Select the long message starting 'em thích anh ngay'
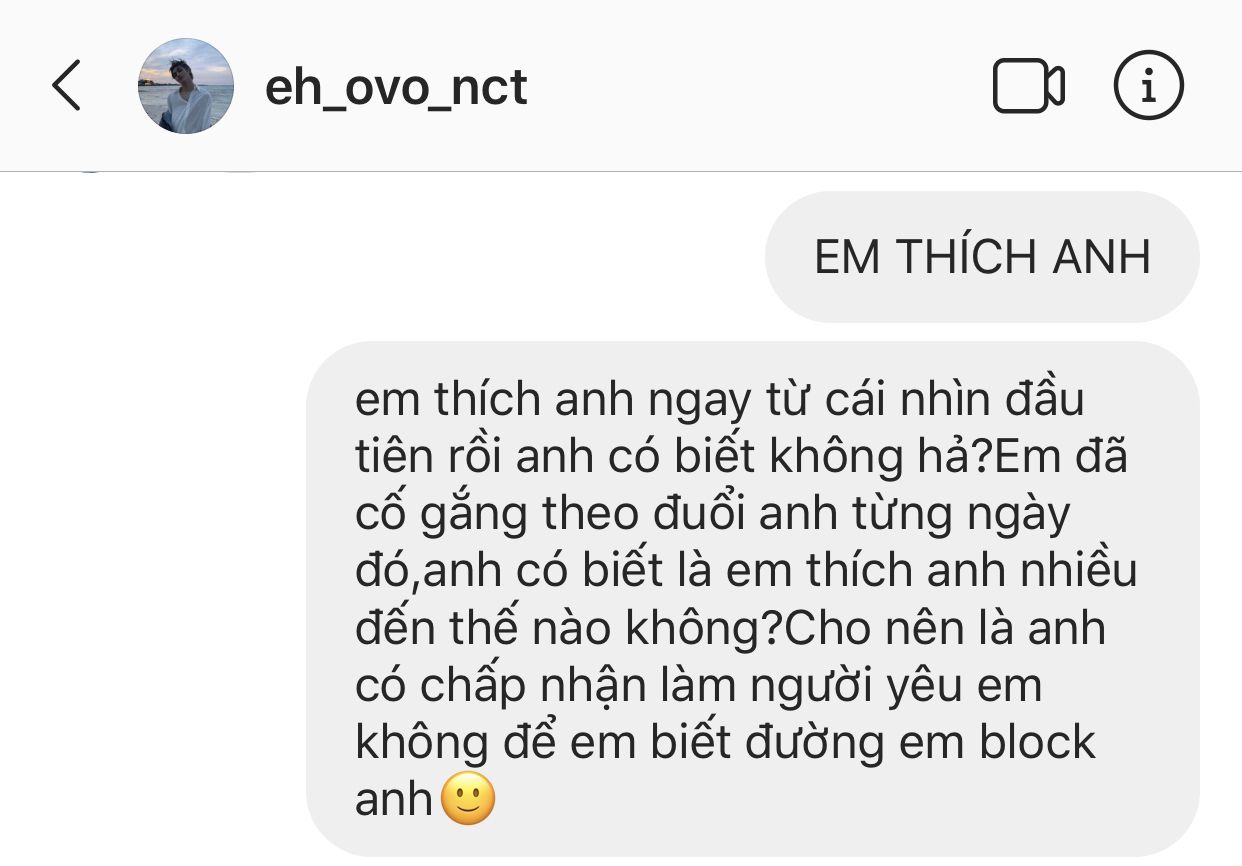Viewport: 1242px width, 866px height. click(753, 599)
